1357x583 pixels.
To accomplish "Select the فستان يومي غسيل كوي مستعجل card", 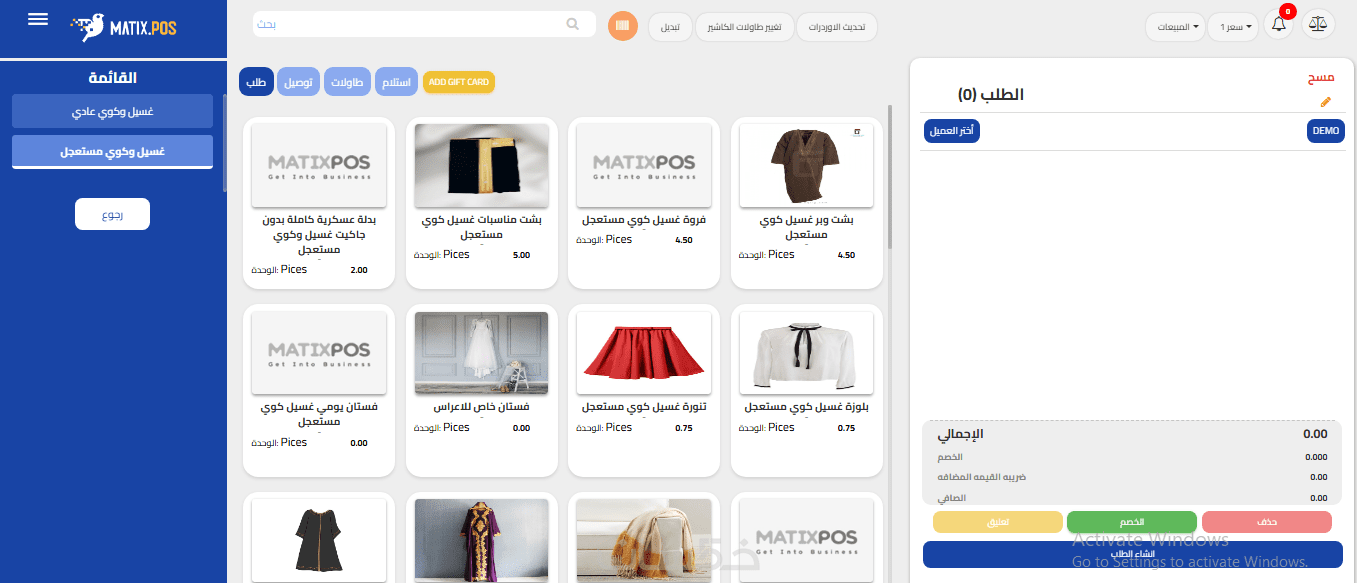I will 319,390.
